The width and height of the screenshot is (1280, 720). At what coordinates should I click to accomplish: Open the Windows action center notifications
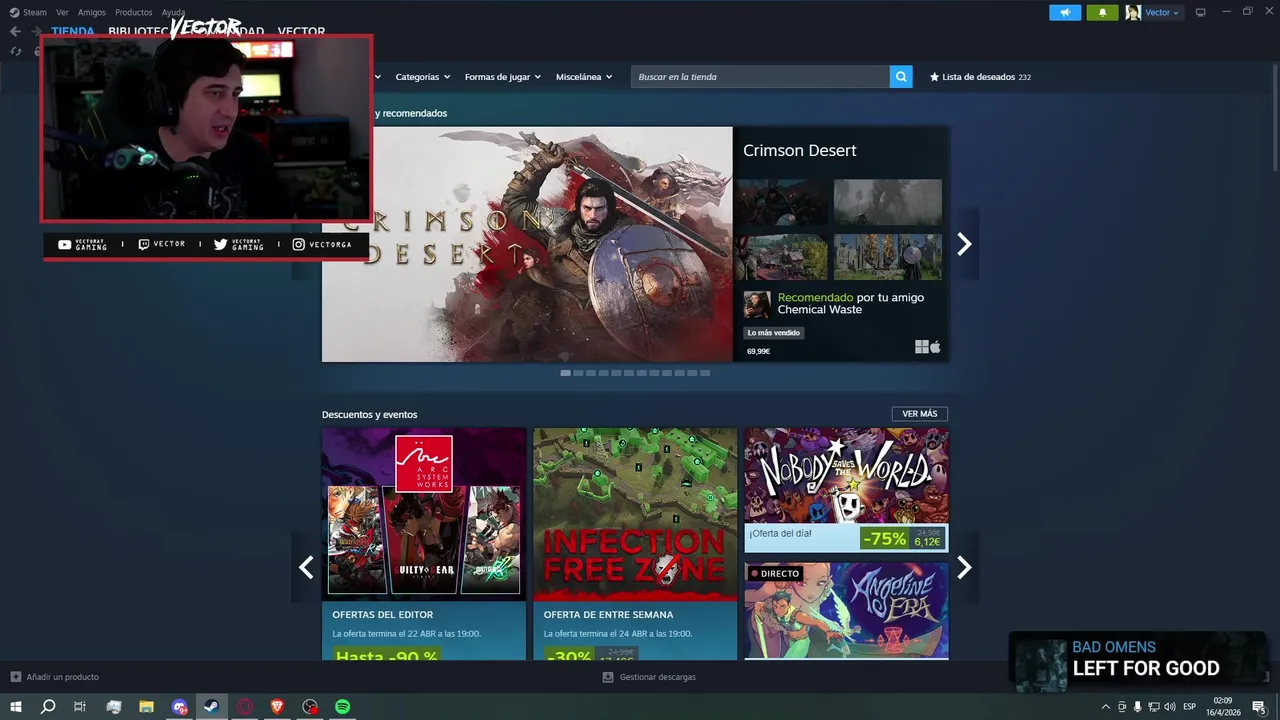(1259, 707)
